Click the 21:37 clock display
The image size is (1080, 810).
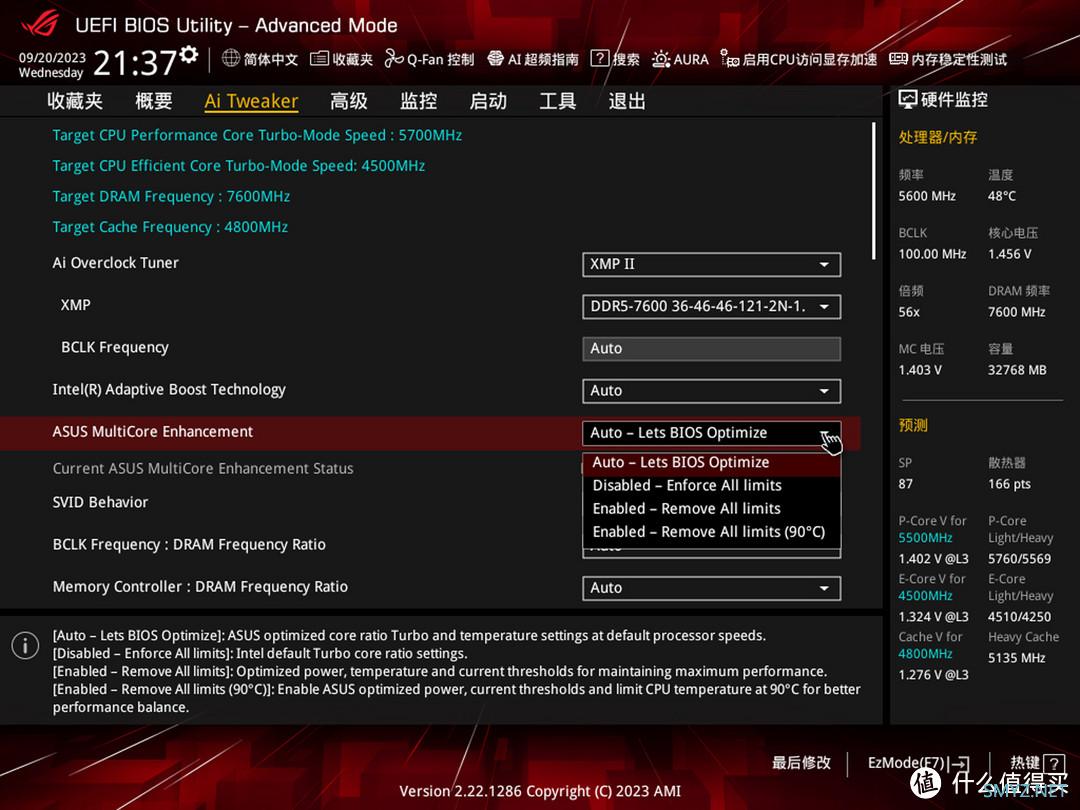coord(135,63)
